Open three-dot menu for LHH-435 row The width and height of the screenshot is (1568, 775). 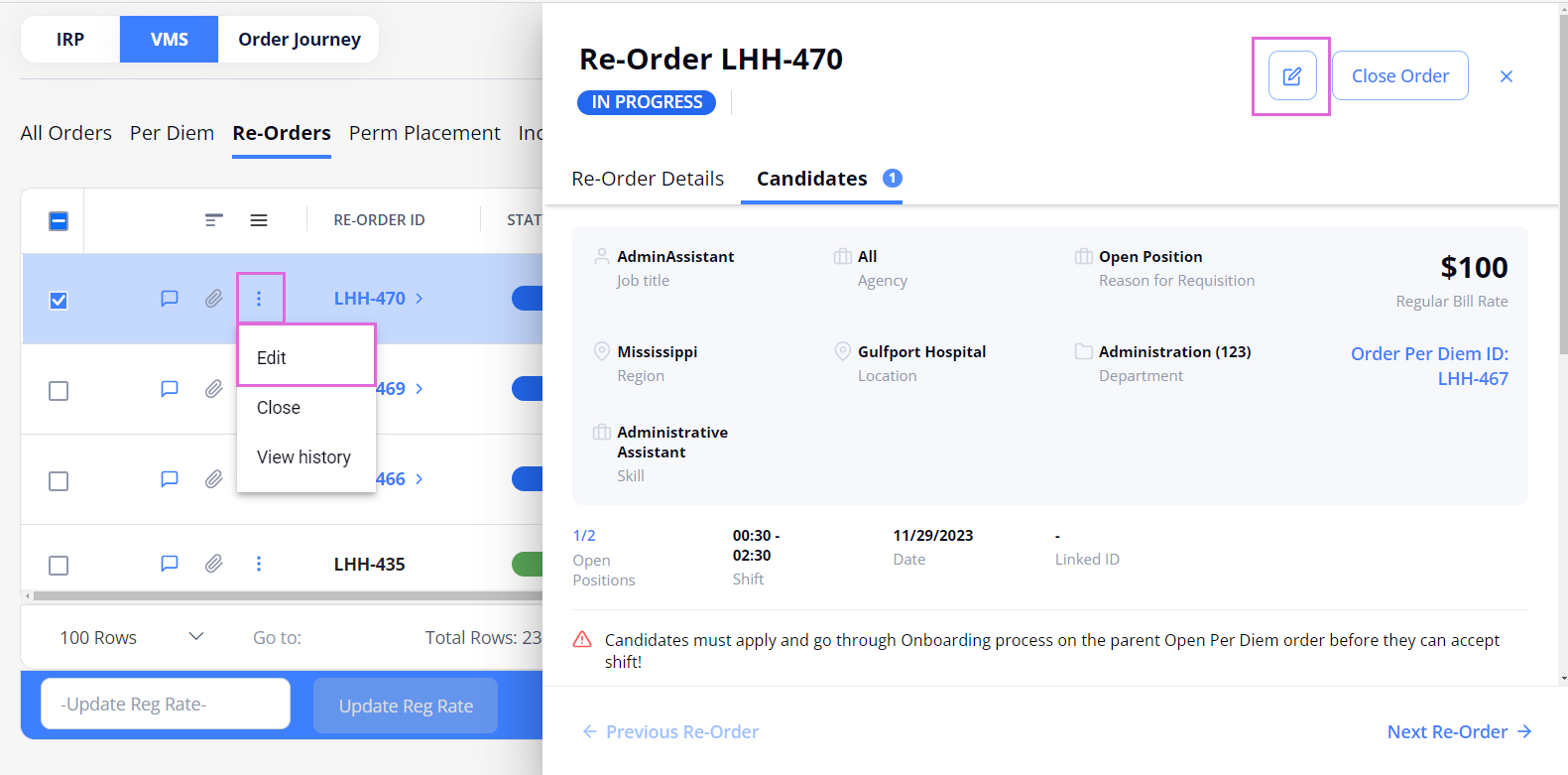tap(259, 564)
